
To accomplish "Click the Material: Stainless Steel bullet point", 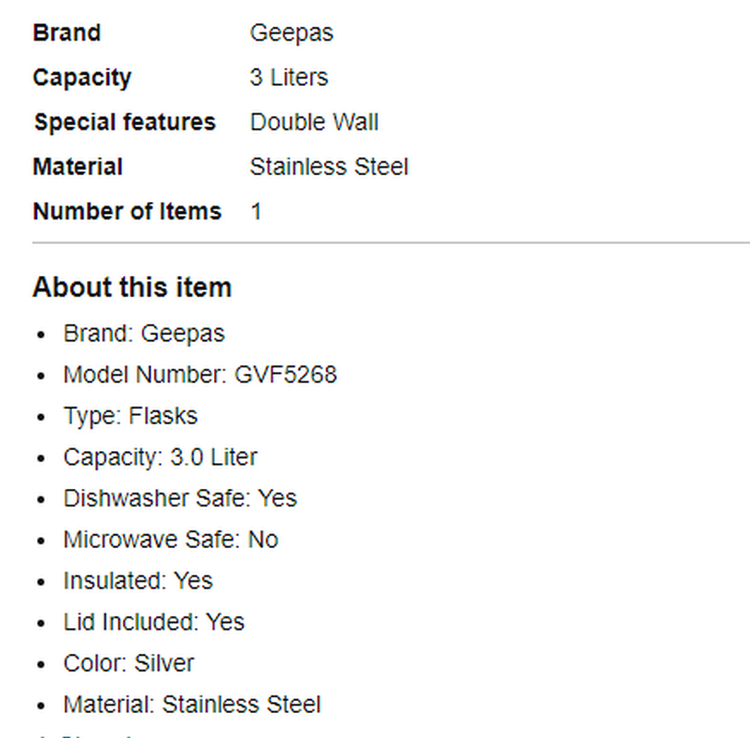I will point(192,705).
